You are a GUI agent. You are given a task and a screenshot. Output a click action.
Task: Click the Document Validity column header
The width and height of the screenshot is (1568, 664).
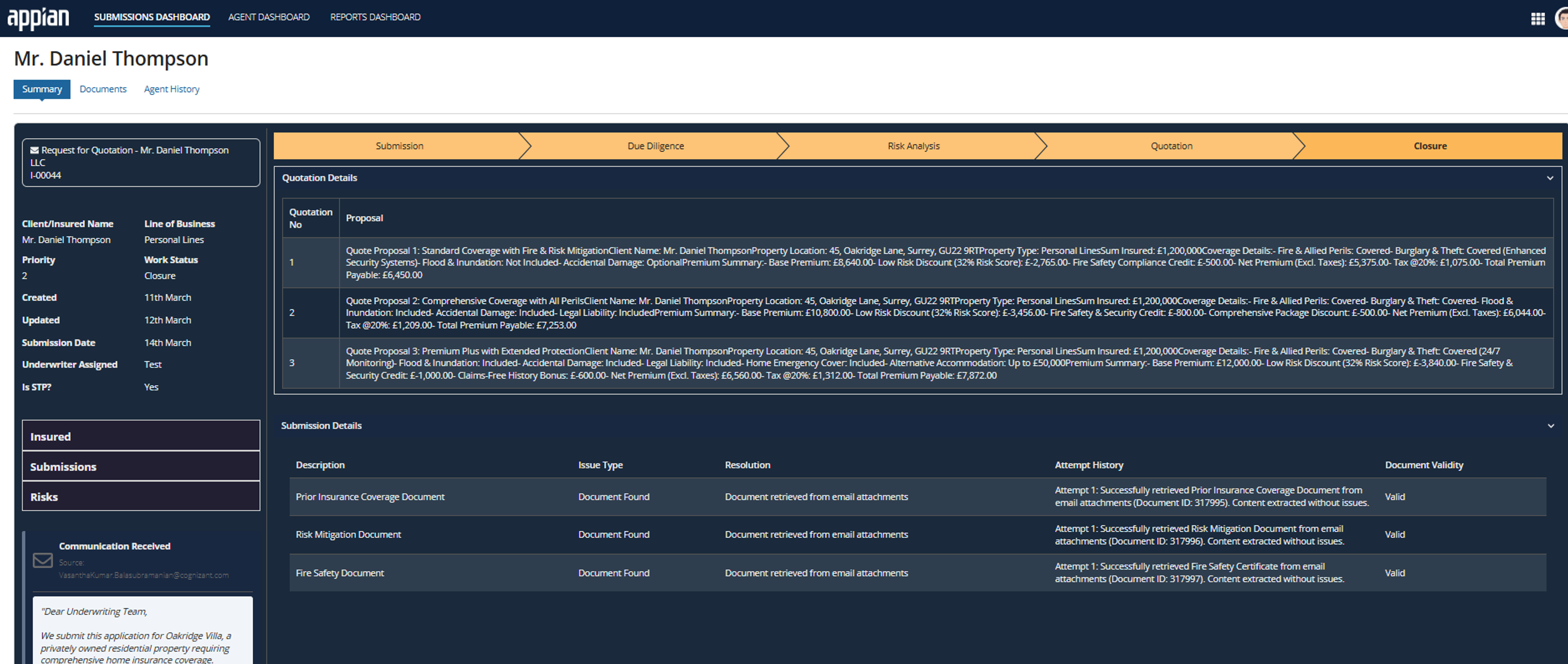click(x=1424, y=465)
